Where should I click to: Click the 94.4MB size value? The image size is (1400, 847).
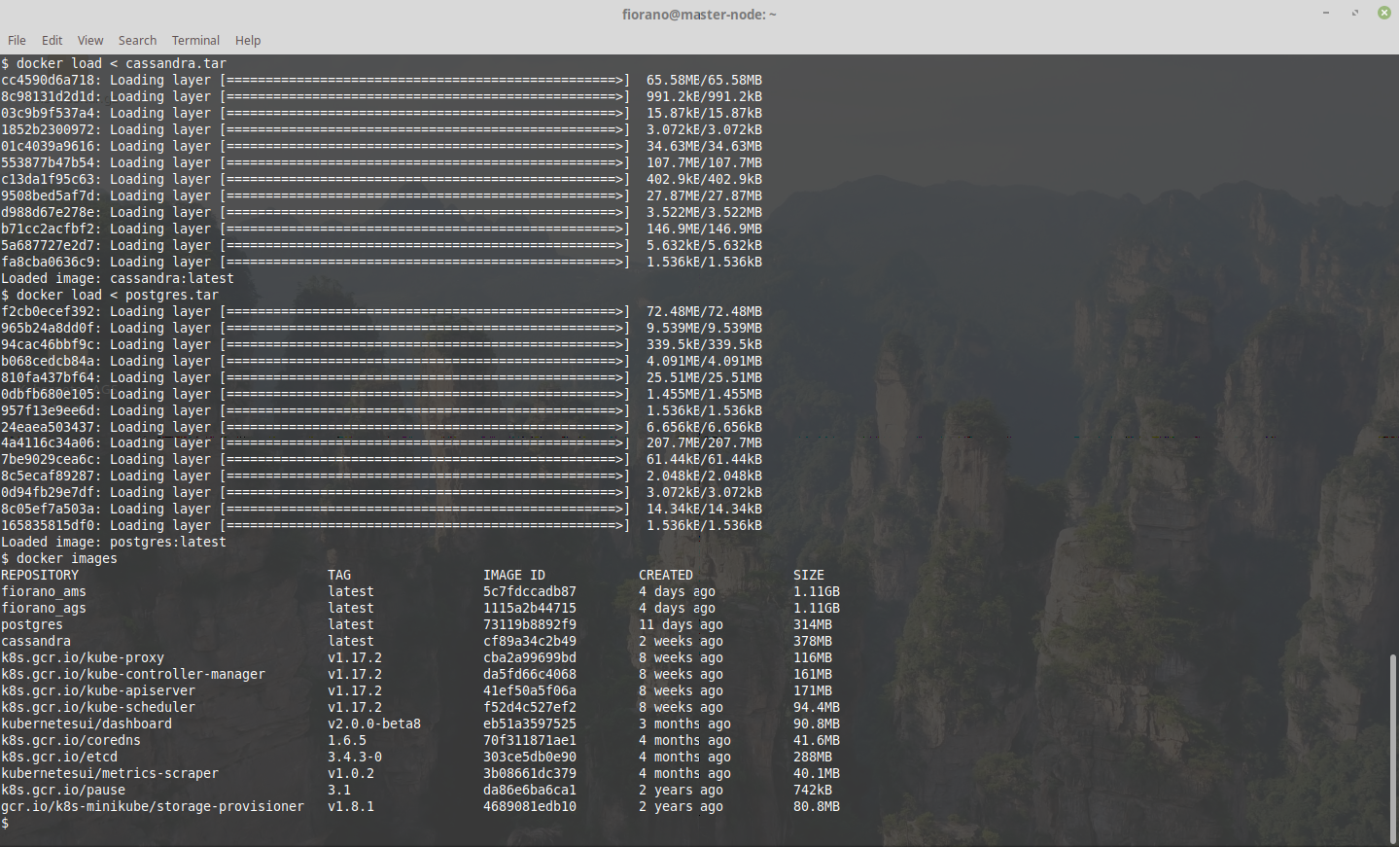817,707
